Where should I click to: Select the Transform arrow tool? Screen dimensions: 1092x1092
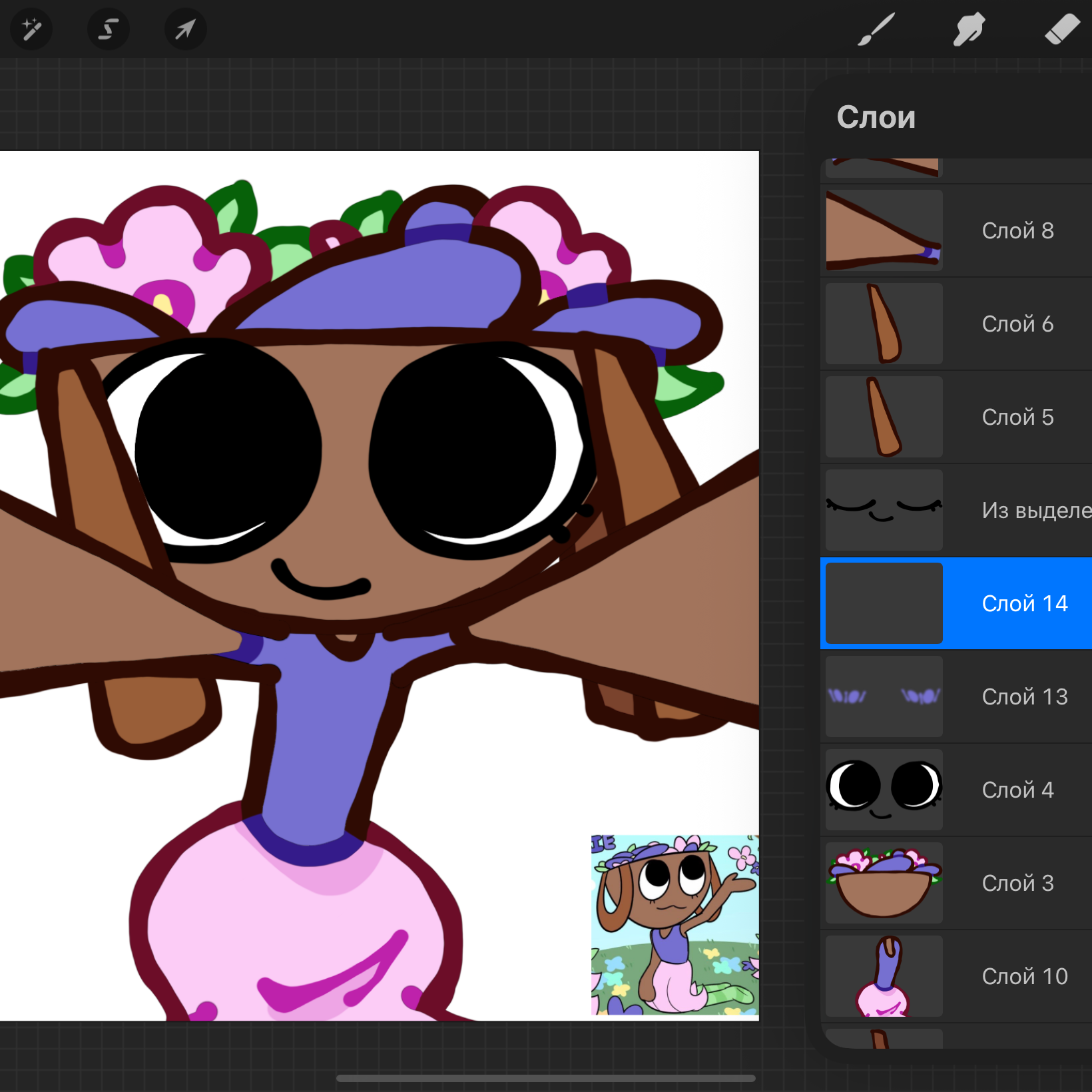(186, 29)
